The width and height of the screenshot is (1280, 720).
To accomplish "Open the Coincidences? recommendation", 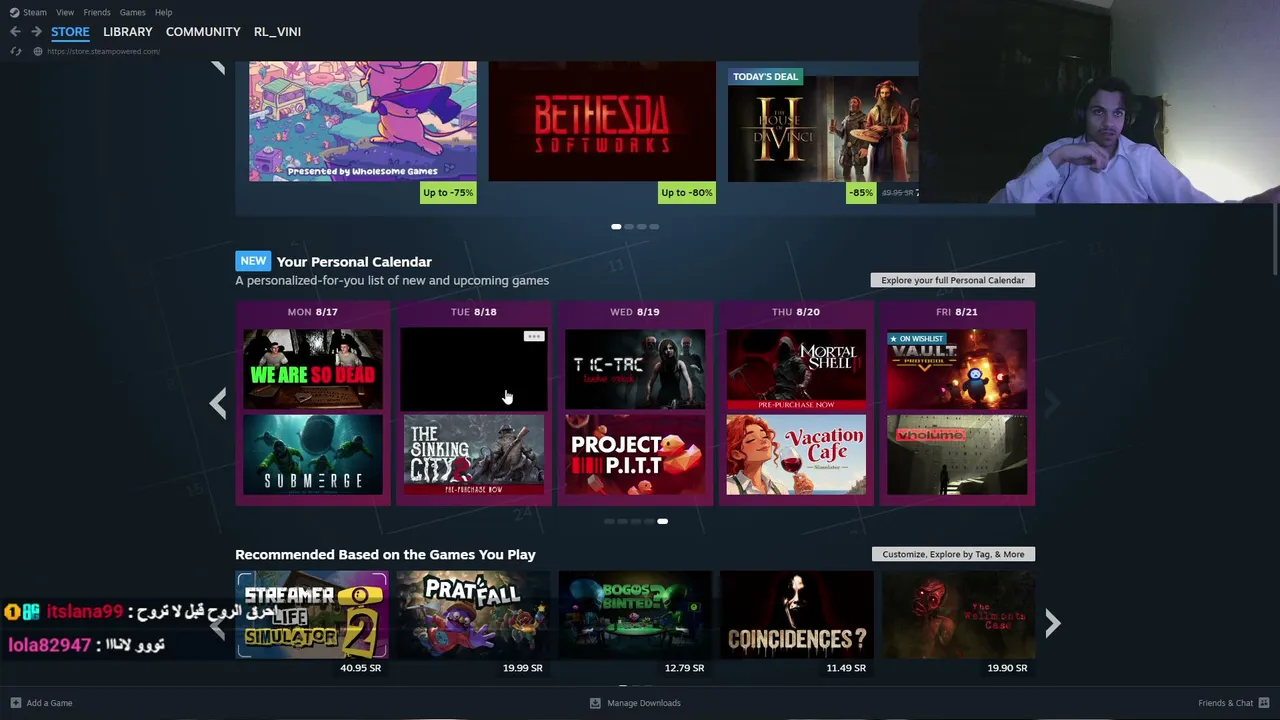I will (x=796, y=615).
